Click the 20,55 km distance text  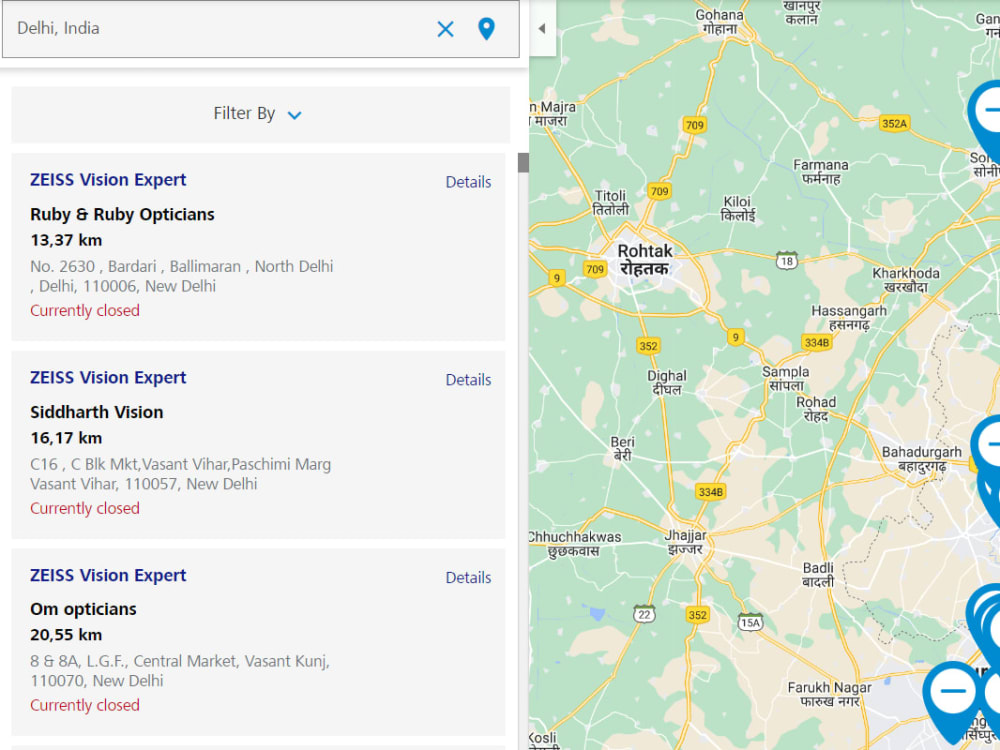(x=66, y=635)
